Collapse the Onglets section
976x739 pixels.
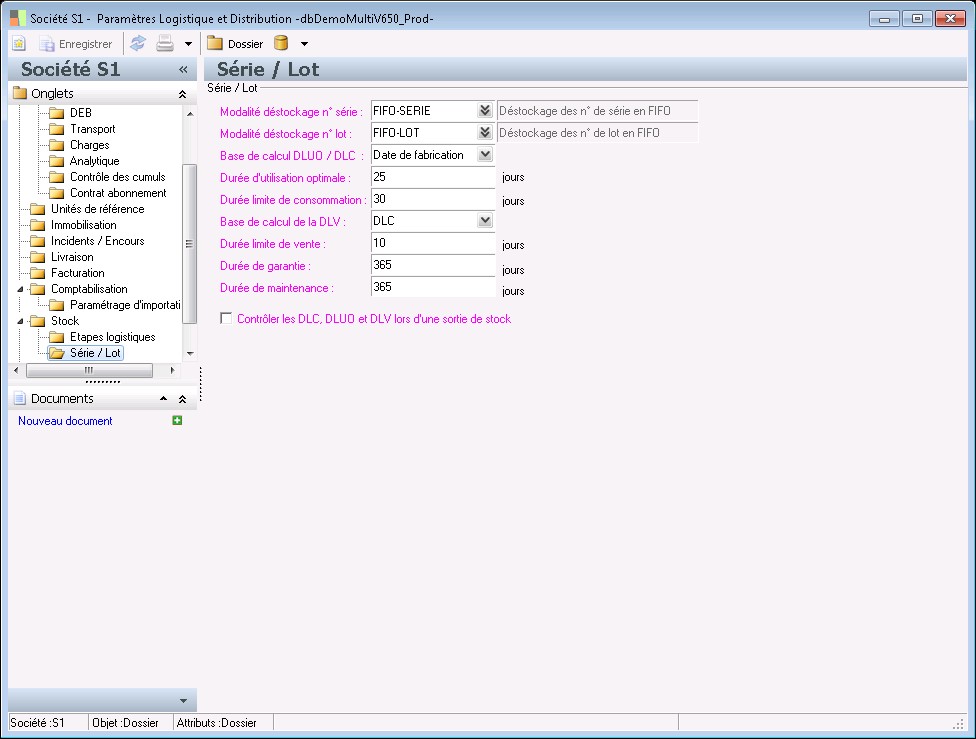(182, 94)
